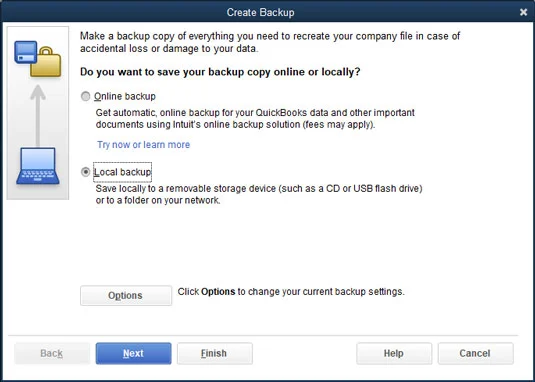
Task: Click the 'Do you want to save your backup copy' heading
Action: pyautogui.click(x=220, y=72)
